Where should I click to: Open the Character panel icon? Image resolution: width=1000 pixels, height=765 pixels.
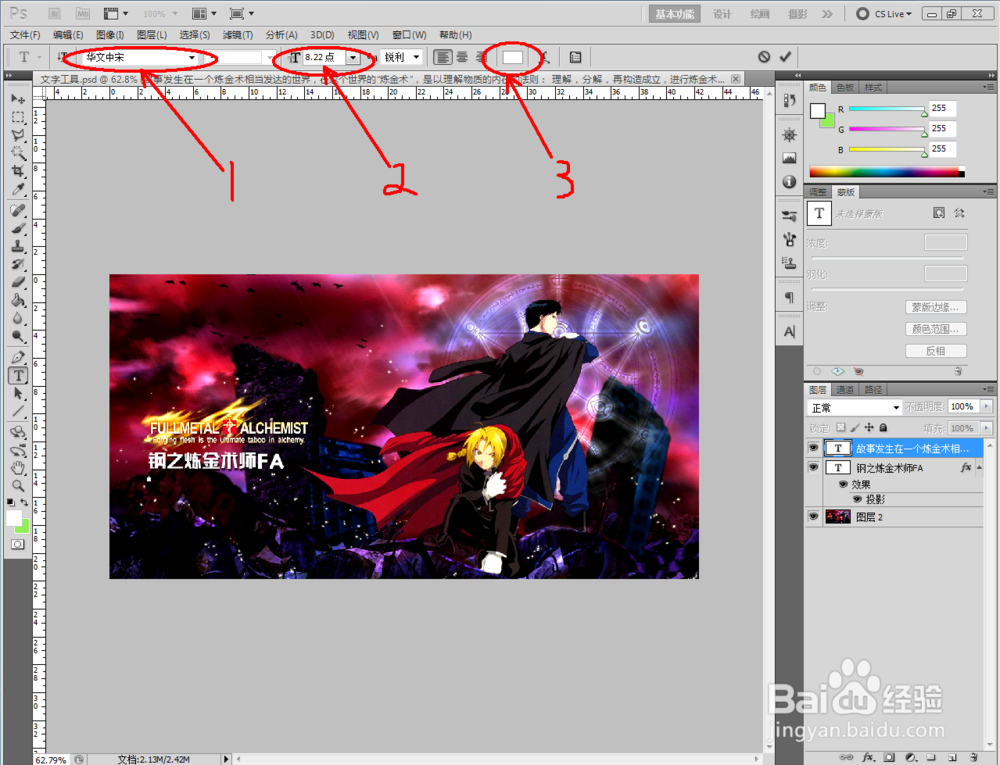[790, 332]
